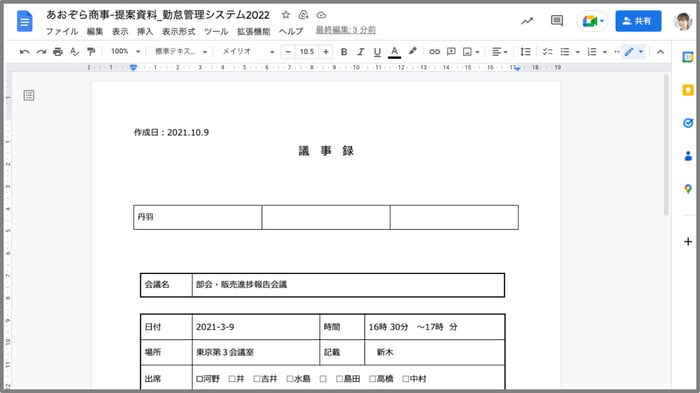This screenshot has height=393, width=700.
Task: Open the 編集 menu
Action: 95,31
